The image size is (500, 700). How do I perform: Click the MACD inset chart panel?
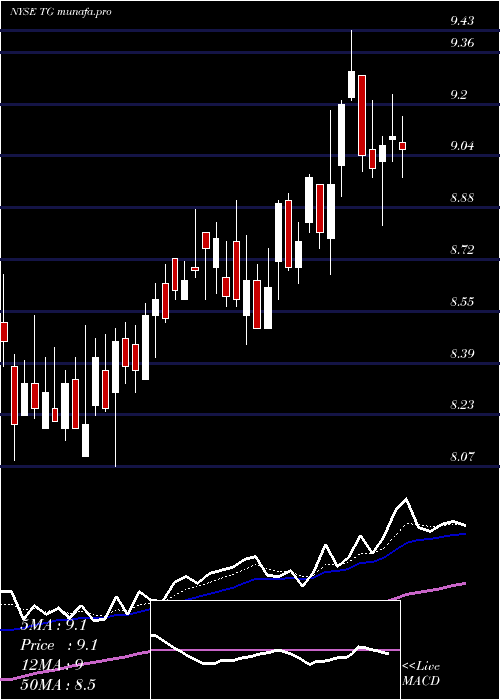tap(275, 650)
